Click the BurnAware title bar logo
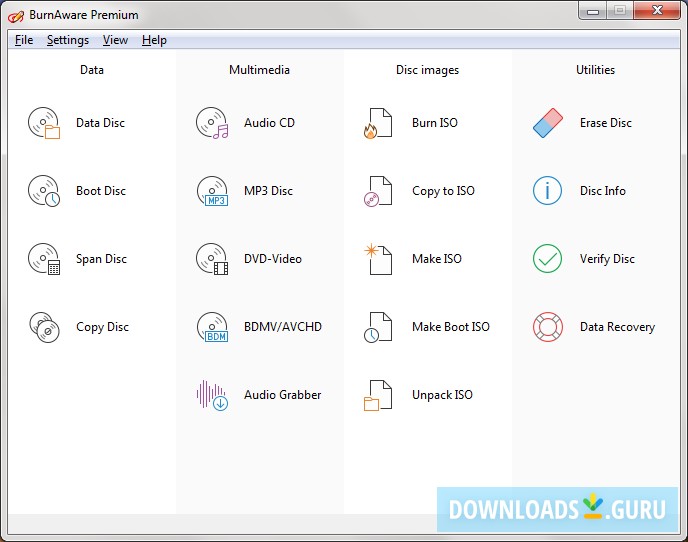The height and width of the screenshot is (542, 688). pos(16,16)
